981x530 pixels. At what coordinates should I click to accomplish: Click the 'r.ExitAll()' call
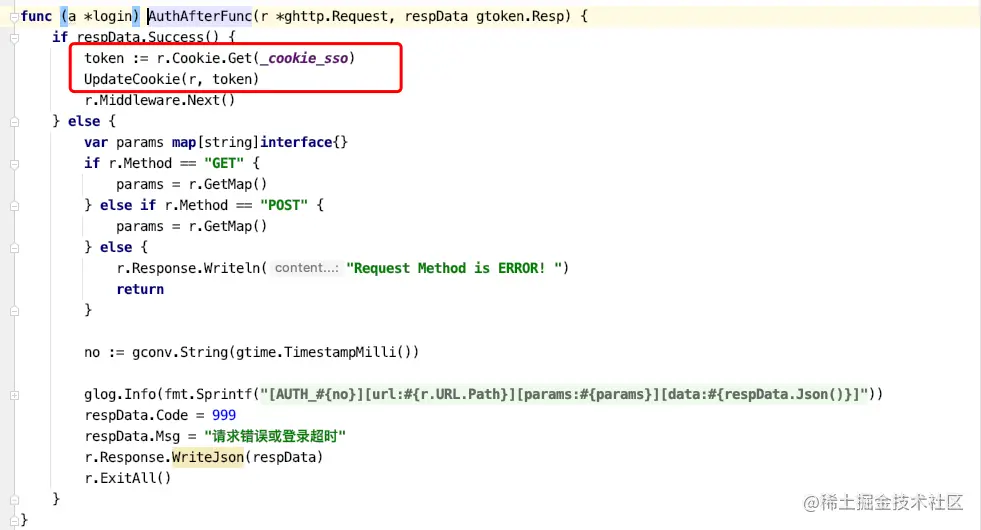click(128, 478)
